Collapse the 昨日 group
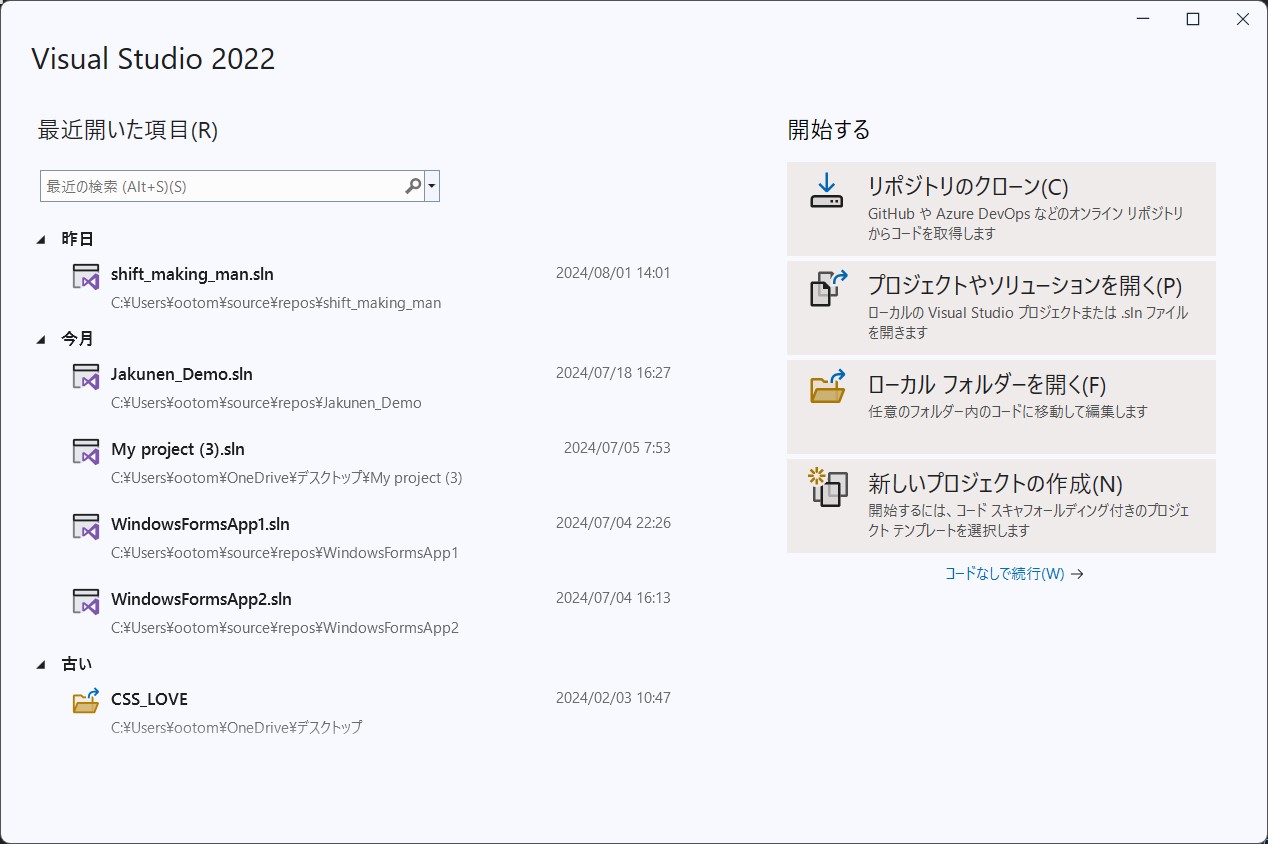Screen dimensions: 1268x844 pyautogui.click(x=41, y=239)
